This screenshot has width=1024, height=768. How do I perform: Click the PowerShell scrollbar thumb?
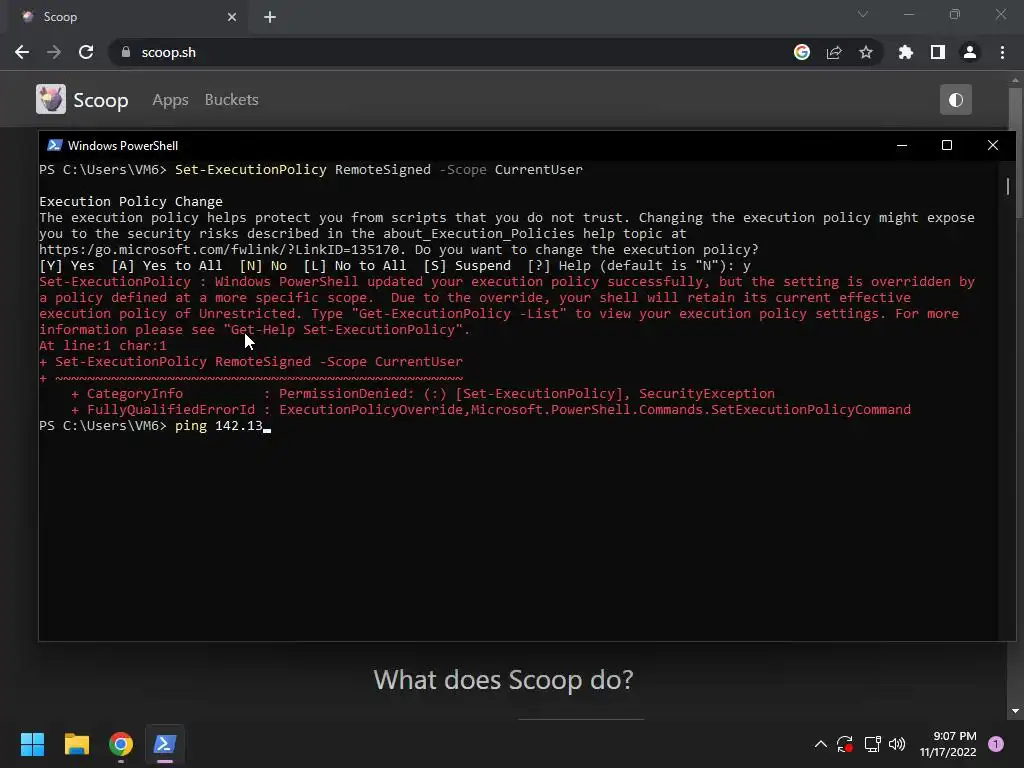click(x=1008, y=186)
